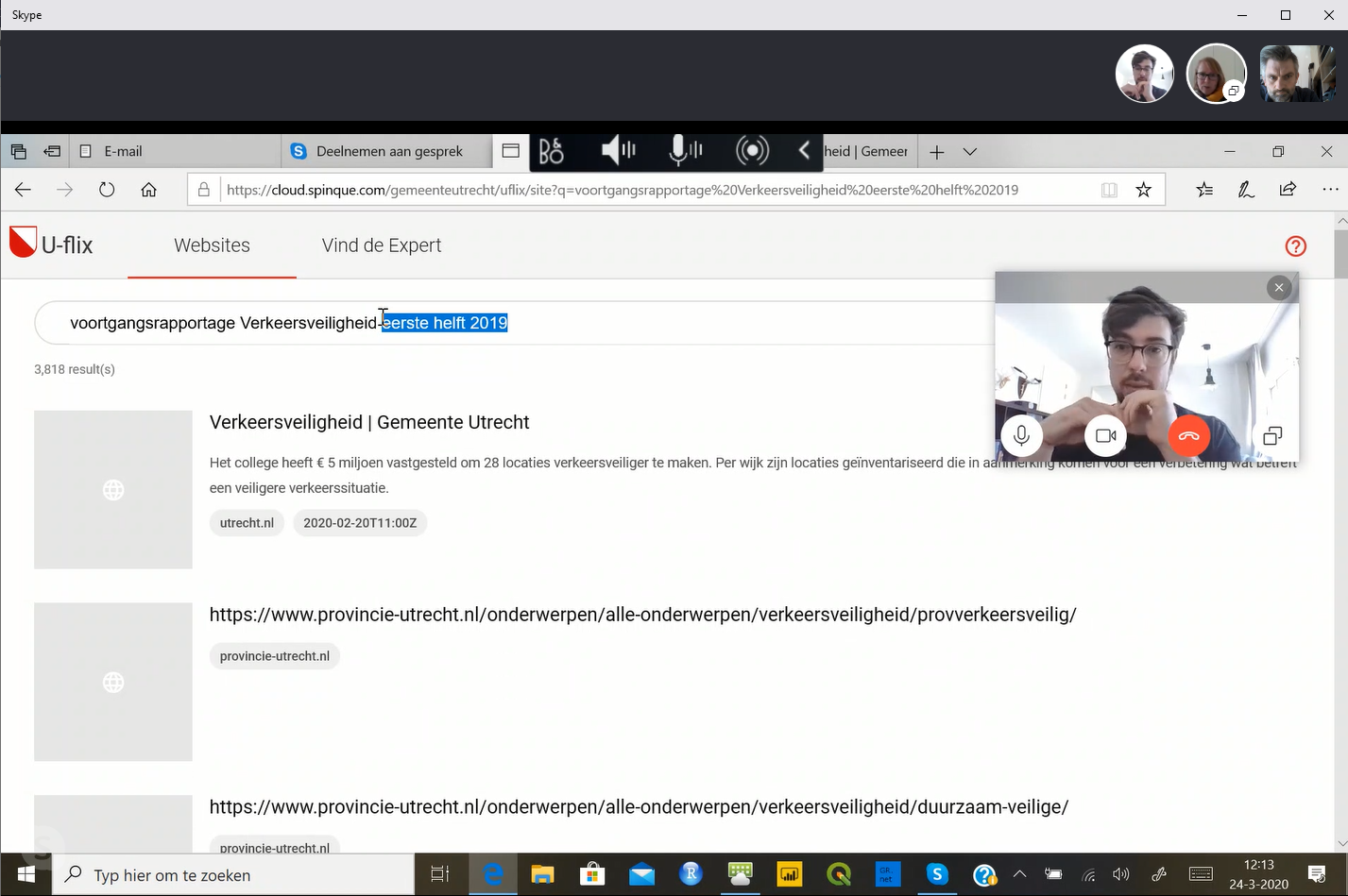Viewport: 1348px width, 896px height.
Task: Click the broadcast icon in audio bar
Action: click(x=752, y=151)
